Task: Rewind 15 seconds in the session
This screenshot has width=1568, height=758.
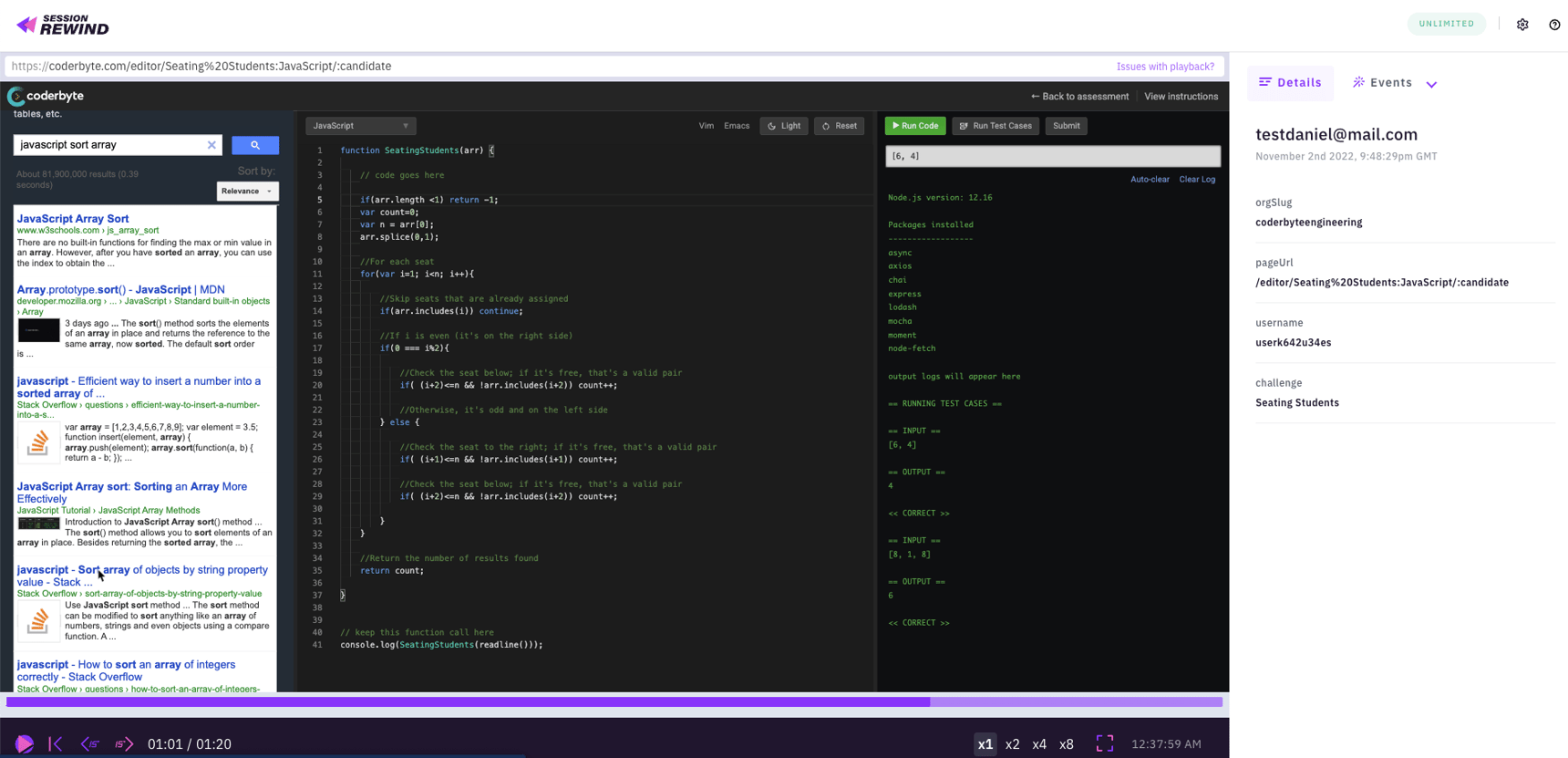Action: [x=89, y=744]
